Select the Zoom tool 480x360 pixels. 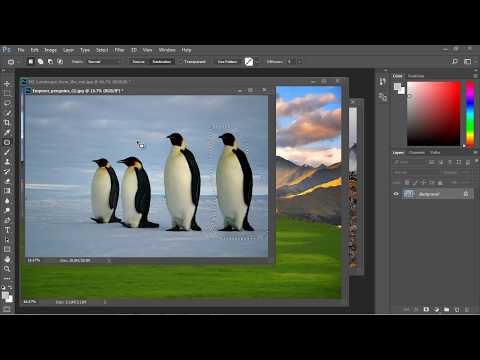click(7, 269)
